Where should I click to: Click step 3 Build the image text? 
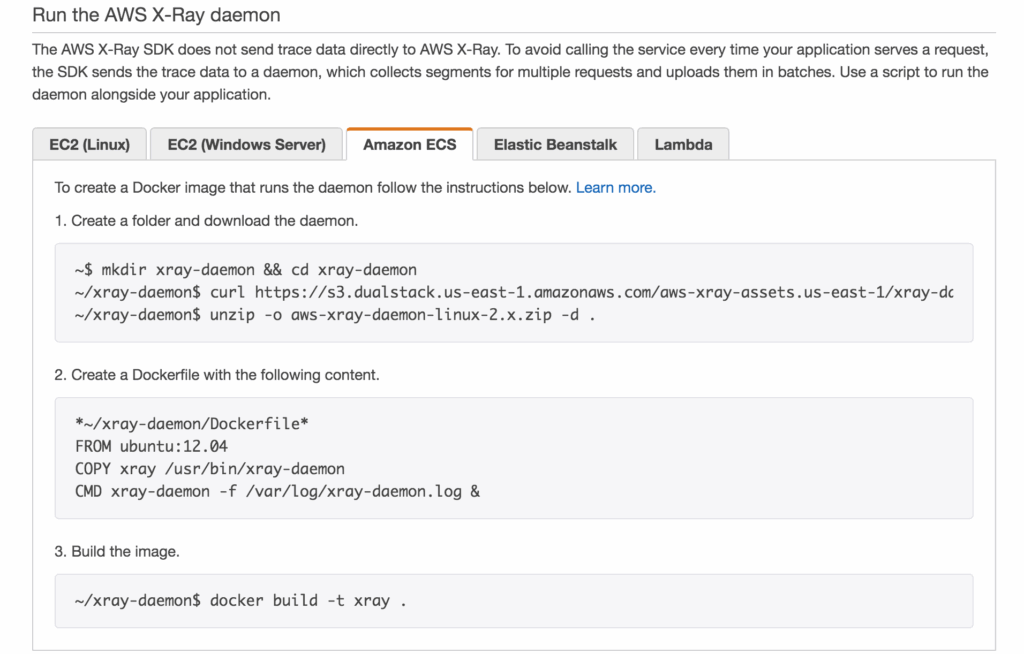(x=117, y=552)
